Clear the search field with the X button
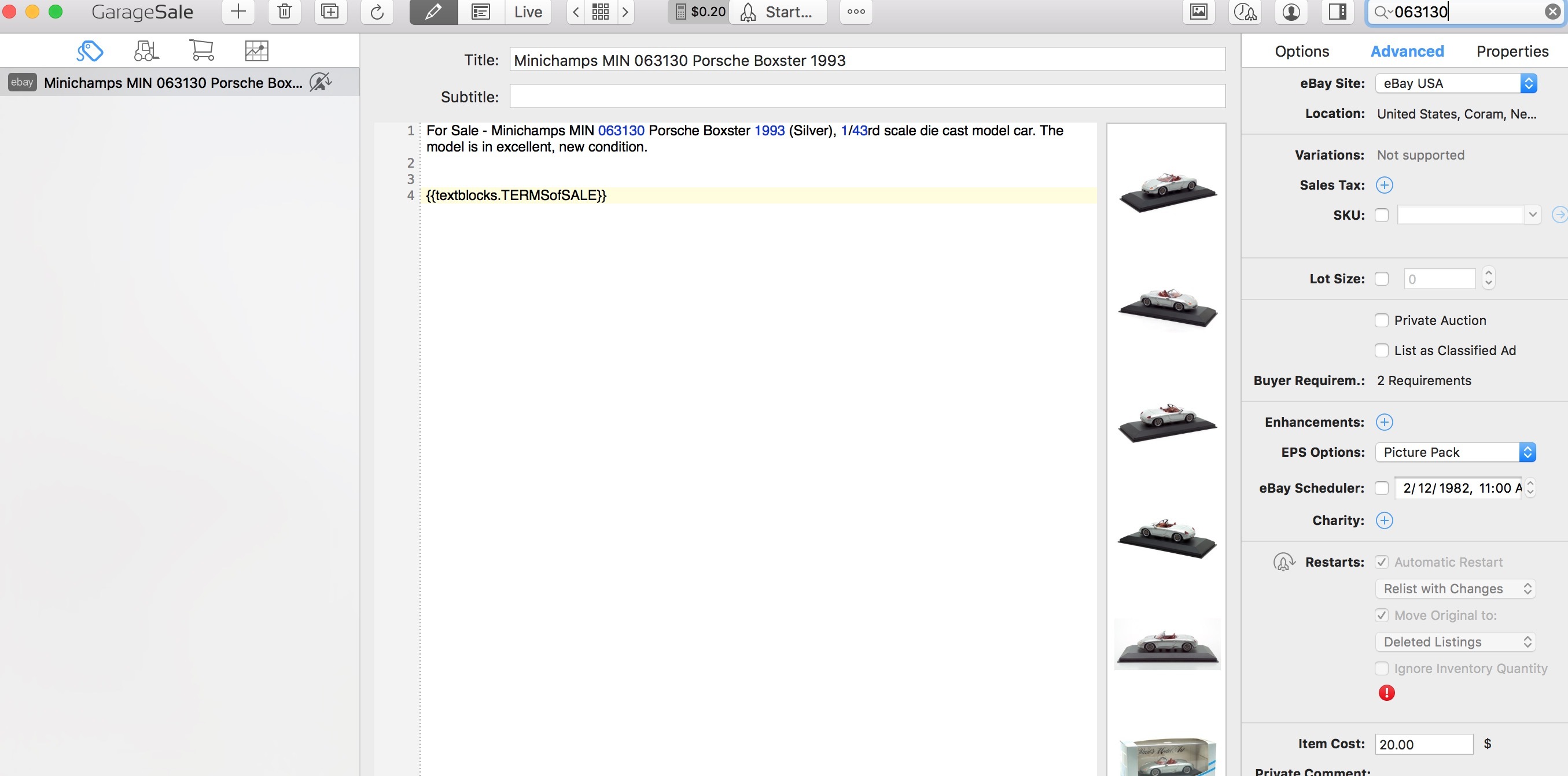The width and height of the screenshot is (1568, 776). pyautogui.click(x=1553, y=12)
